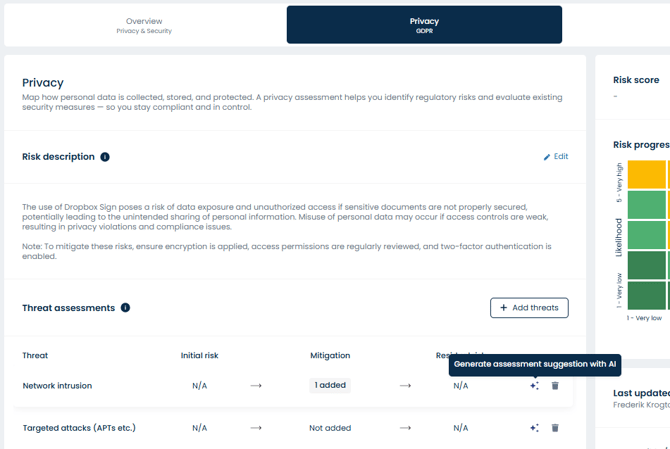Click Network intrusion initial risk N/A
This screenshot has height=449, width=670.
[x=199, y=386]
